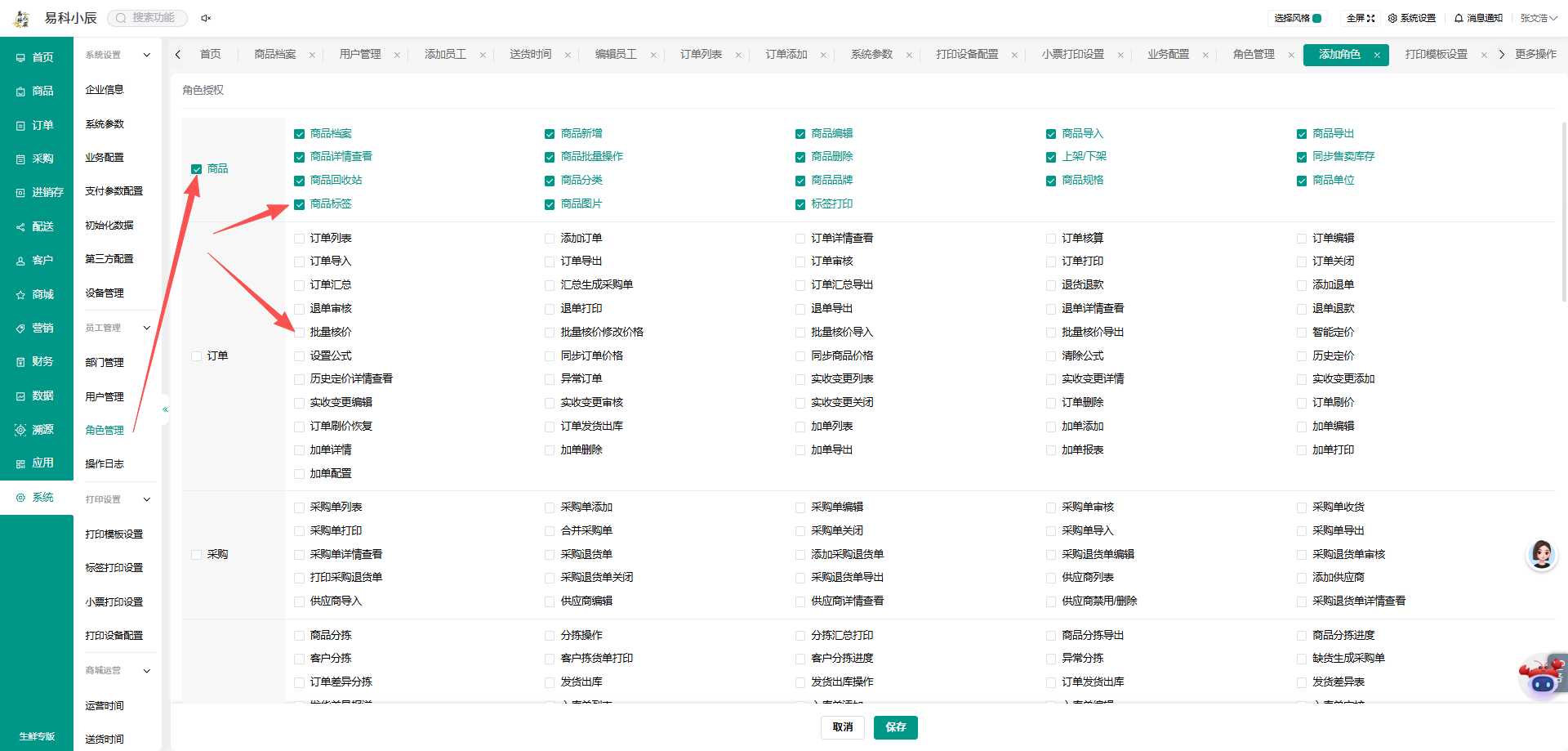Collapse the 系统设置 menu section
The width and height of the screenshot is (1568, 751).
click(147, 56)
